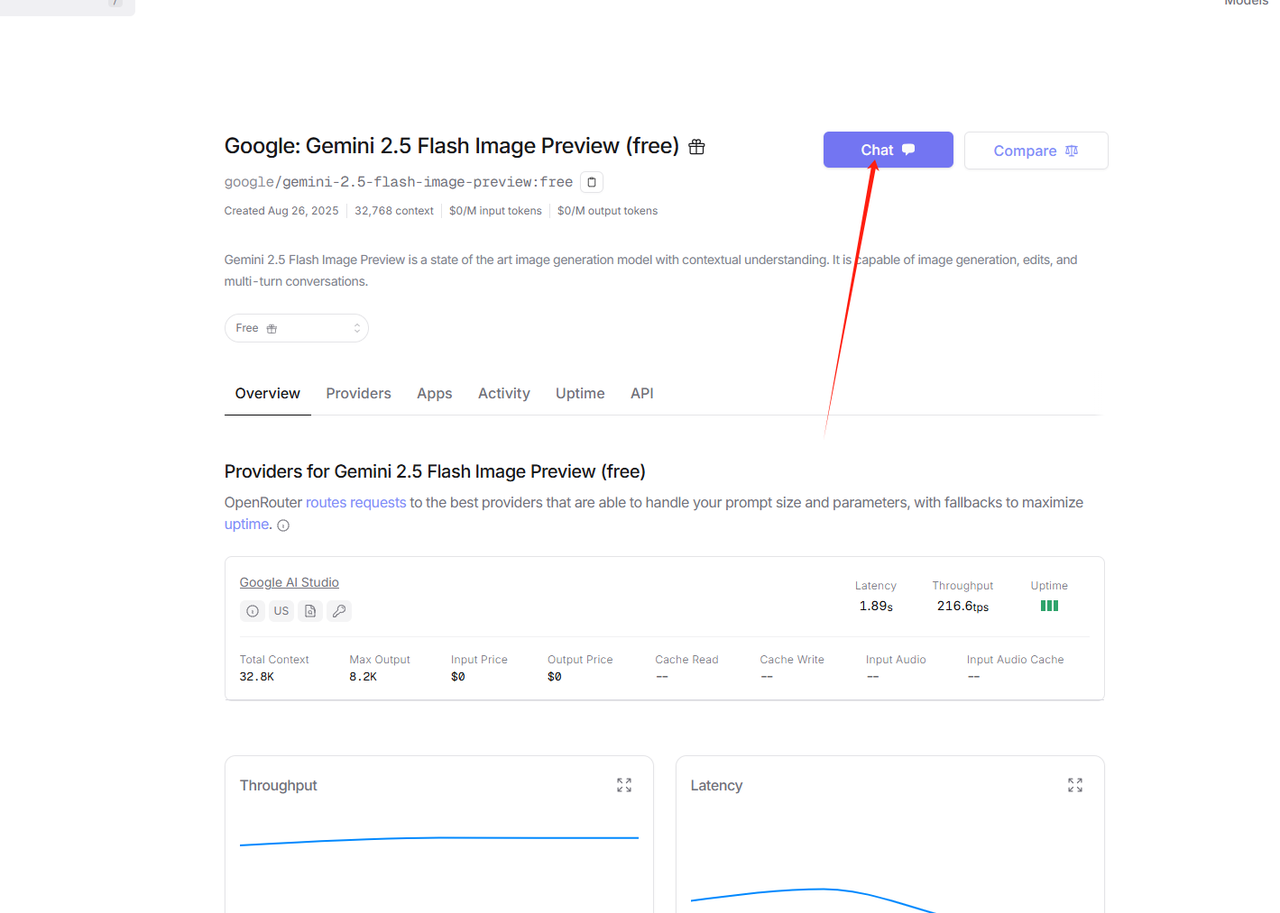Screen dimensions: 1280x913
Task: Open the Google AI Studio provider link
Action: pos(289,582)
